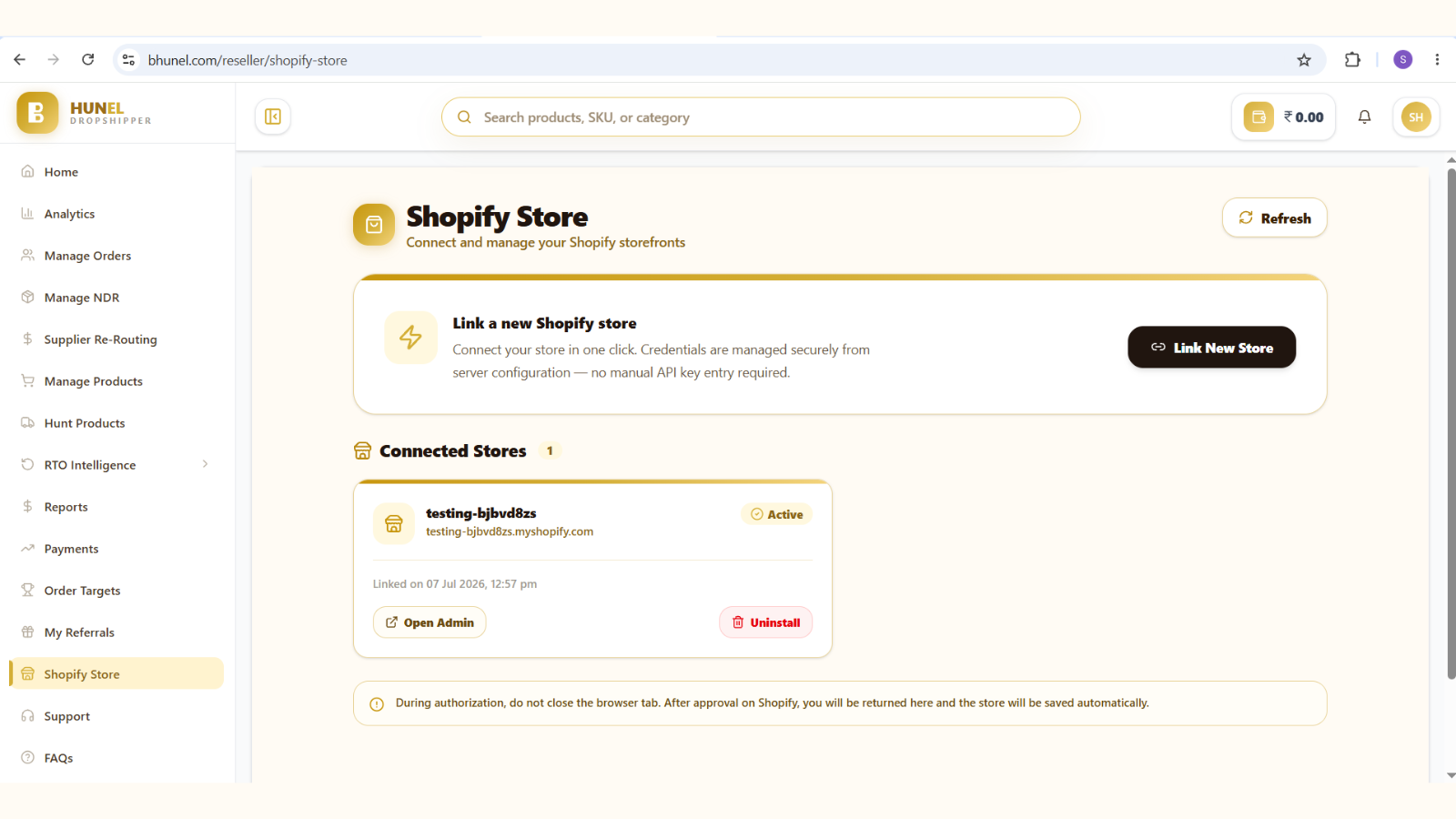Select My Referrals
The height and width of the screenshot is (819, 1456).
(x=116, y=632)
